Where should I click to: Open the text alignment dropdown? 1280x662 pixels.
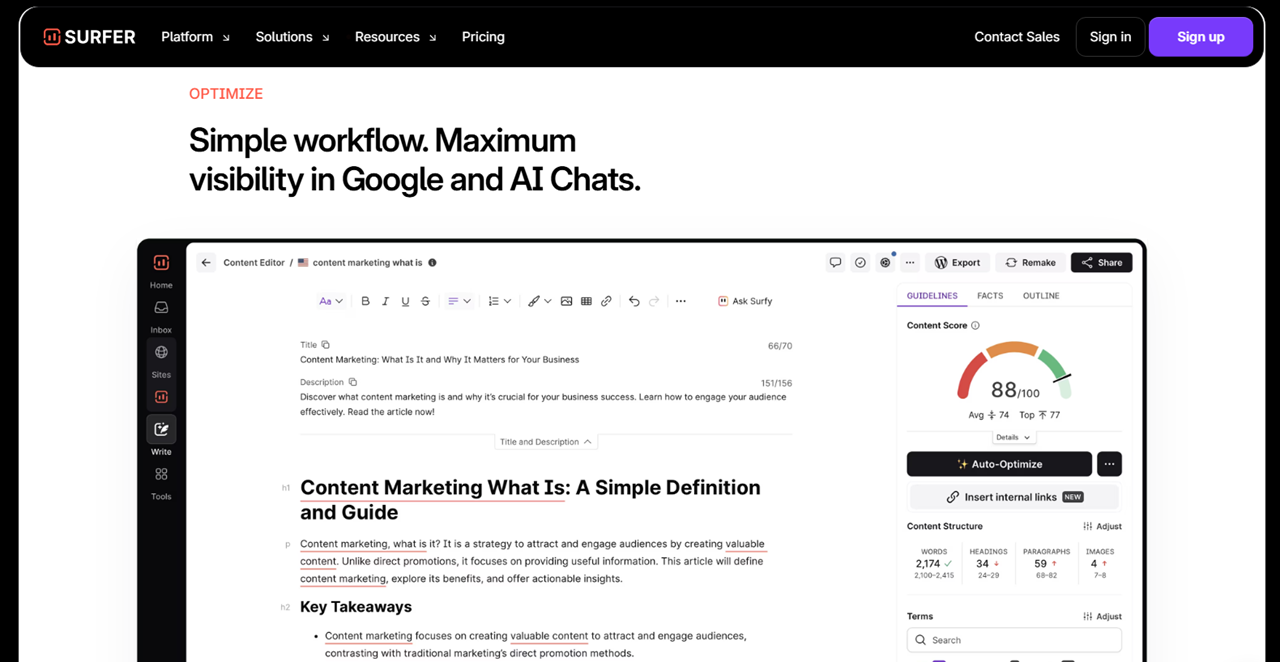click(x=459, y=301)
